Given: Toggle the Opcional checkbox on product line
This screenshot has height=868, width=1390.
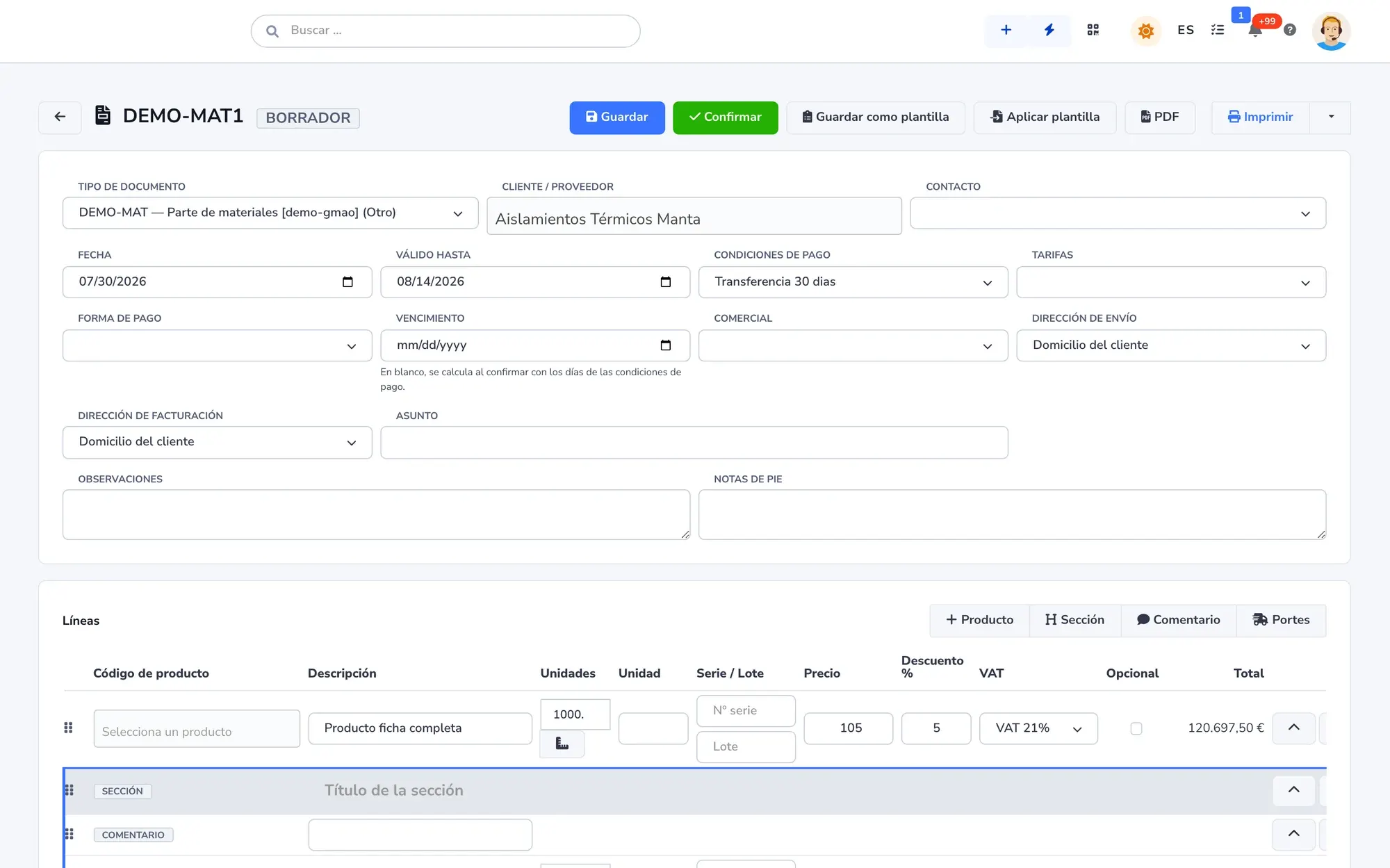Looking at the screenshot, I should click(x=1136, y=728).
